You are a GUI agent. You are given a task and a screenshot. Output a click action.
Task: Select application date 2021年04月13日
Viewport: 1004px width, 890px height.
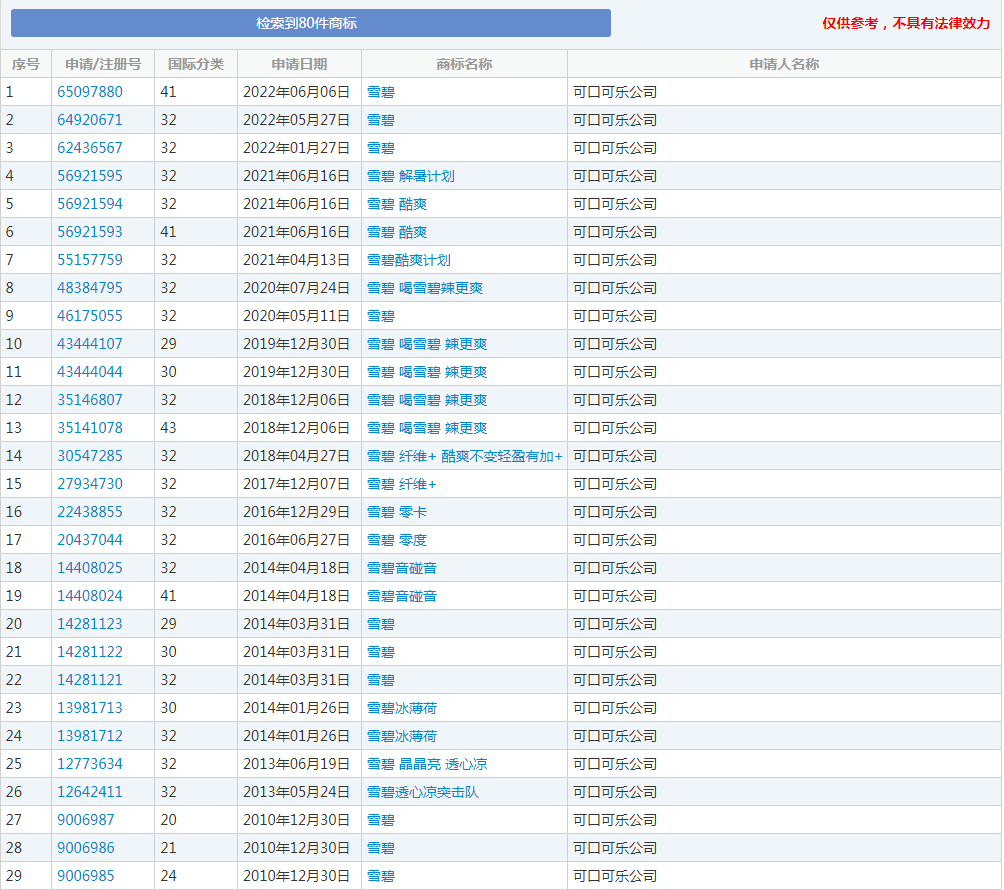[x=296, y=260]
